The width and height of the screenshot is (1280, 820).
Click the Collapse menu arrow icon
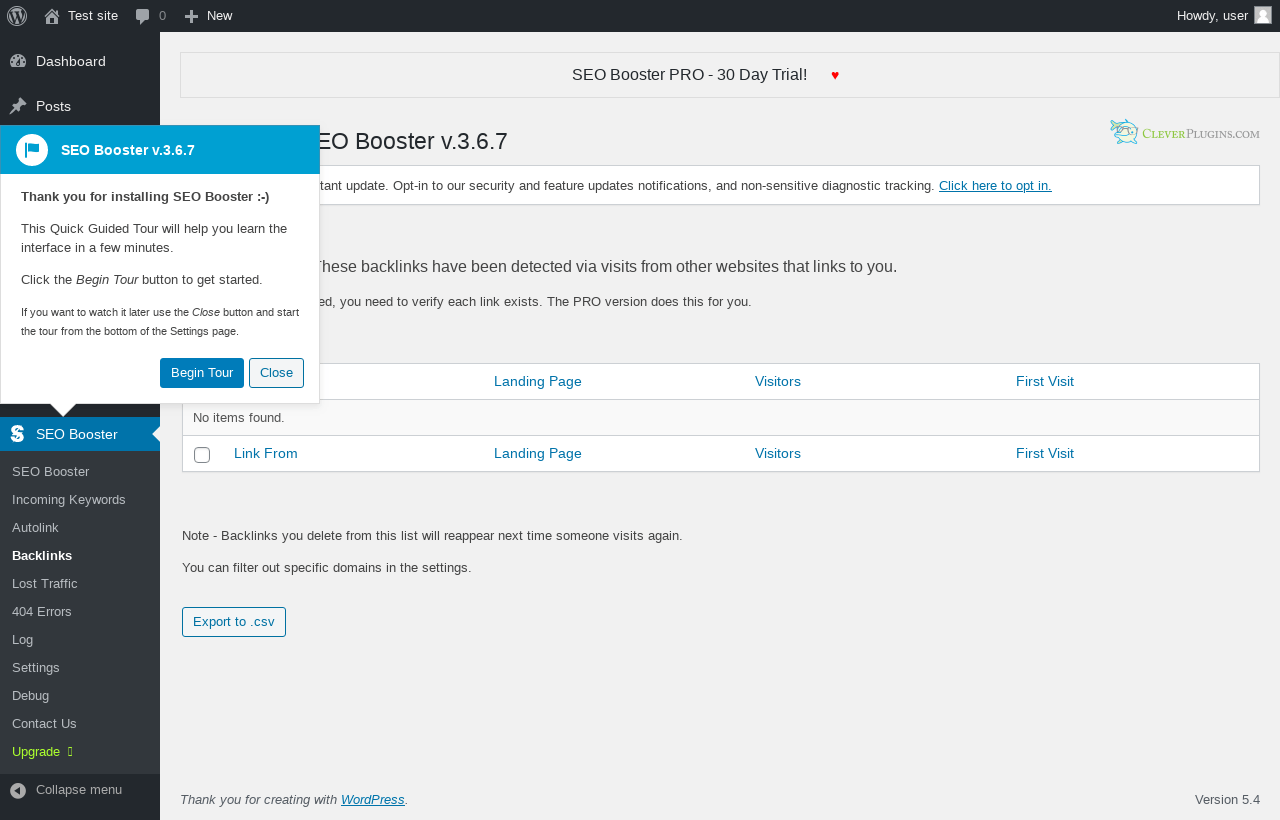click(18, 790)
